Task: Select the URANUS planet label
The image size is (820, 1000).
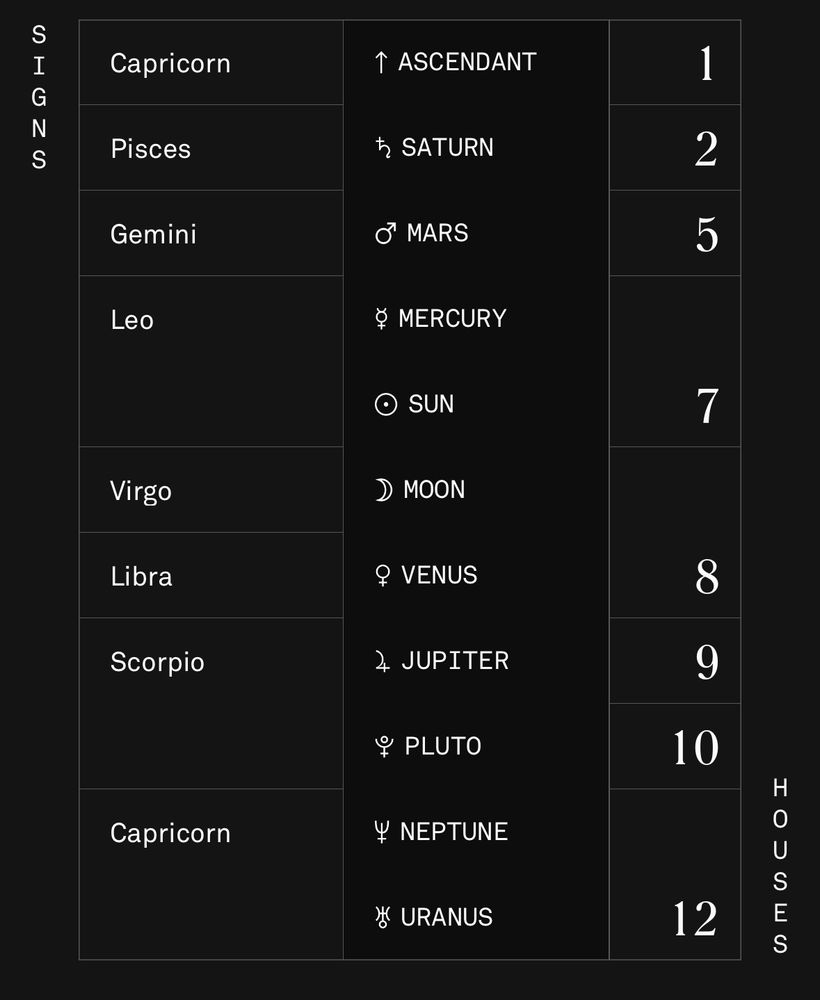Action: [446, 917]
